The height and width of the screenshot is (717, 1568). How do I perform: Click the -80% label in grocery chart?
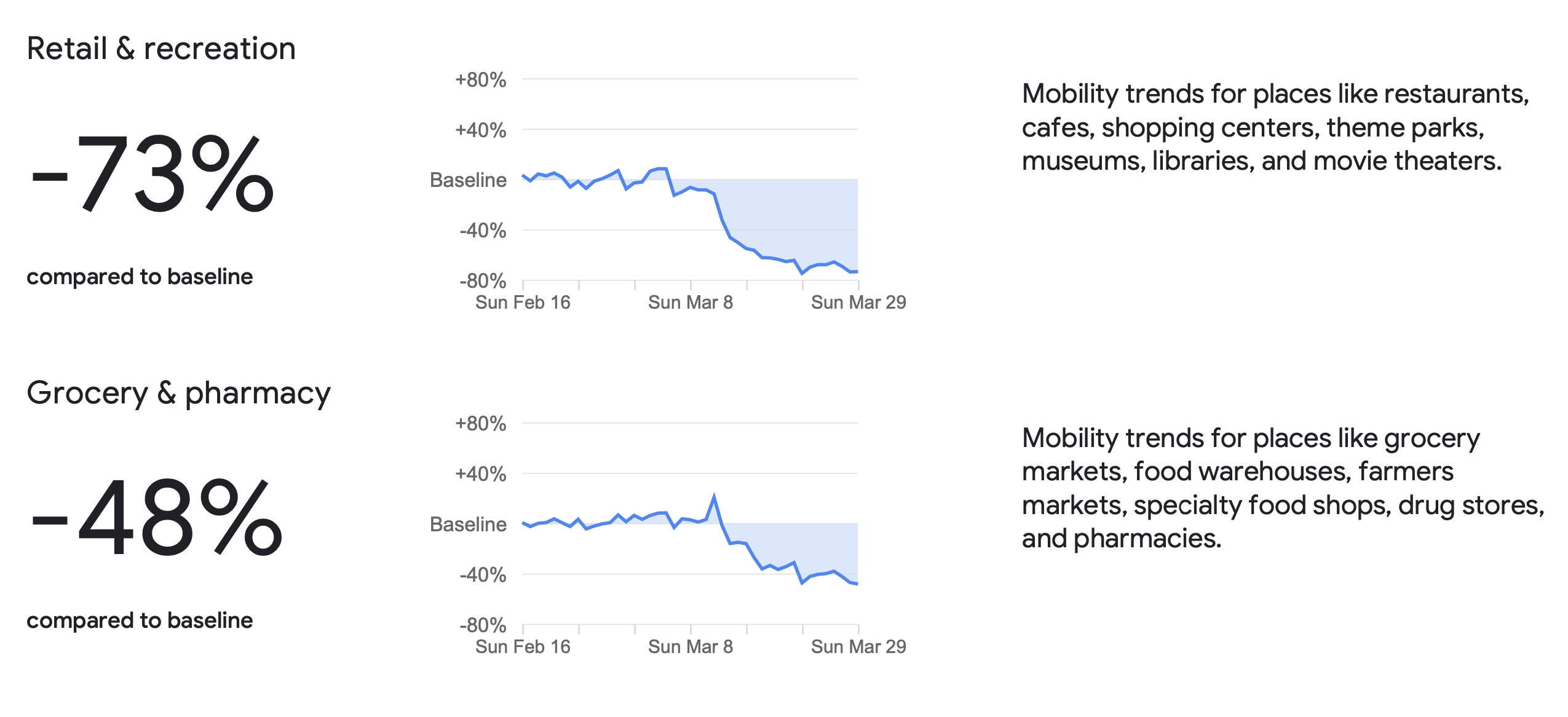coord(483,625)
